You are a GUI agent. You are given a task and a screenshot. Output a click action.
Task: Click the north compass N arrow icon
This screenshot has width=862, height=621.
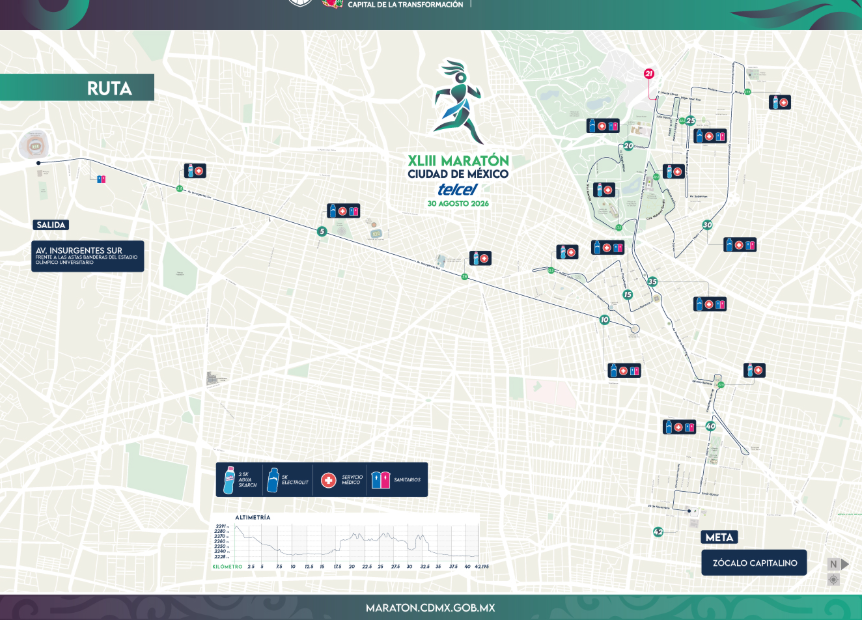[x=838, y=564]
